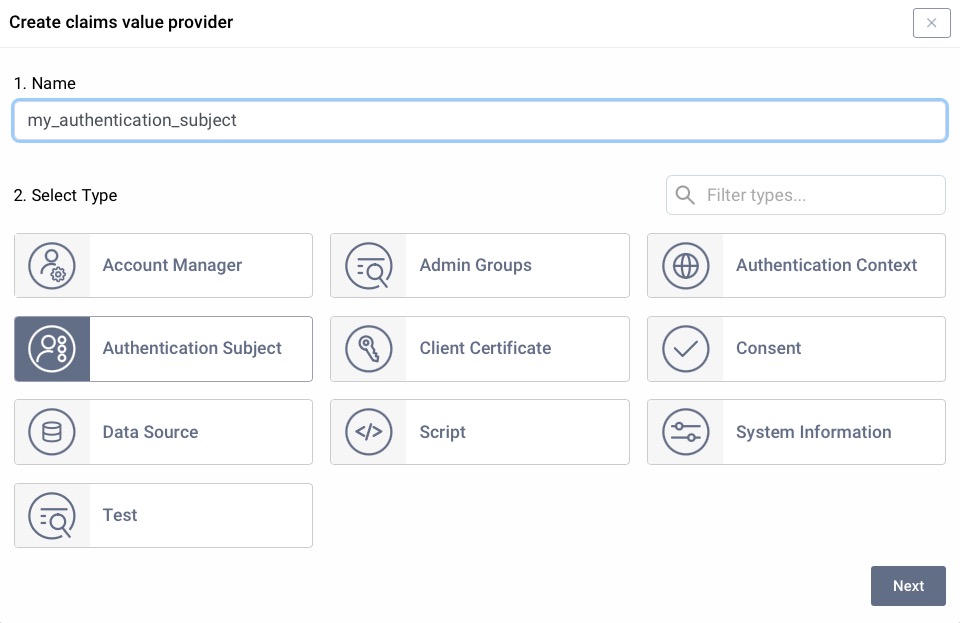Choose the Admin Groups type tile
This screenshot has height=623, width=960.
click(x=480, y=265)
